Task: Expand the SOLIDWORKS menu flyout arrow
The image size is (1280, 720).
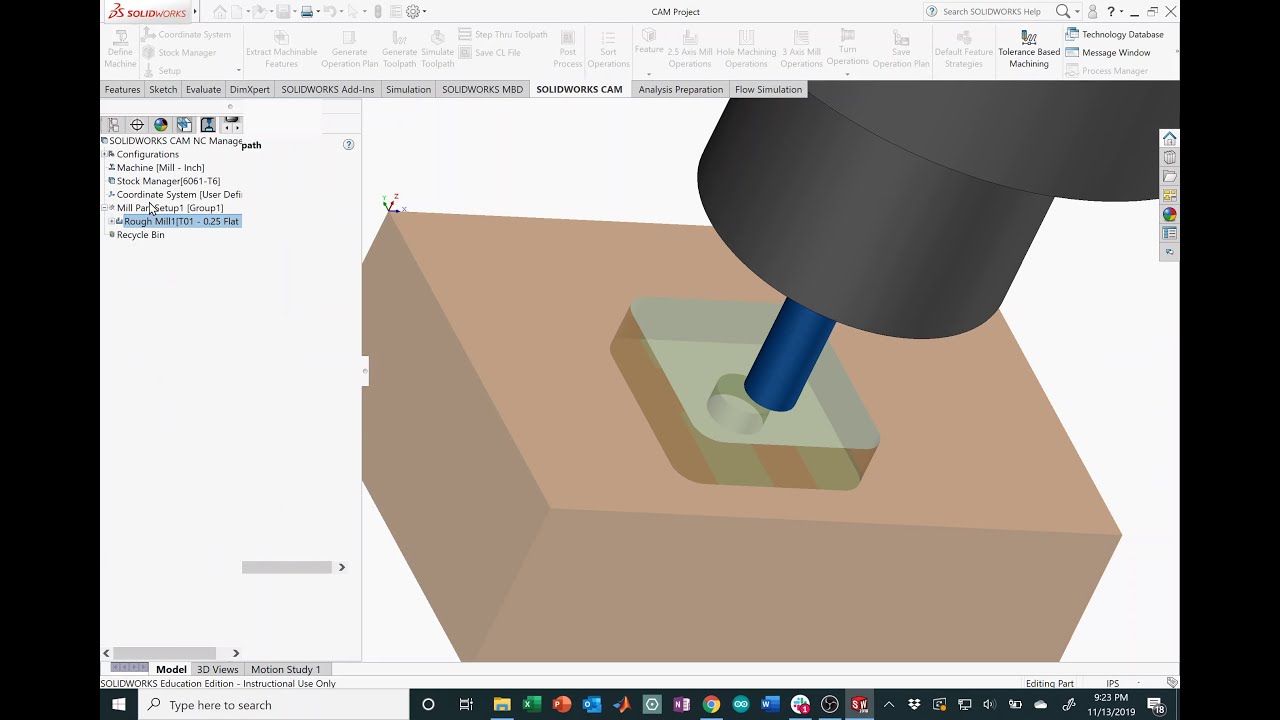Action: pyautogui.click(x=195, y=12)
